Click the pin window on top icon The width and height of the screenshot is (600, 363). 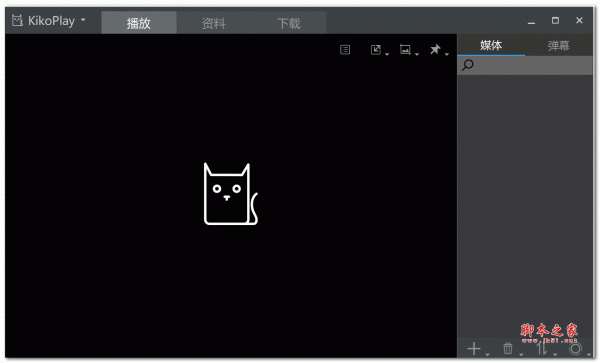tap(435, 50)
